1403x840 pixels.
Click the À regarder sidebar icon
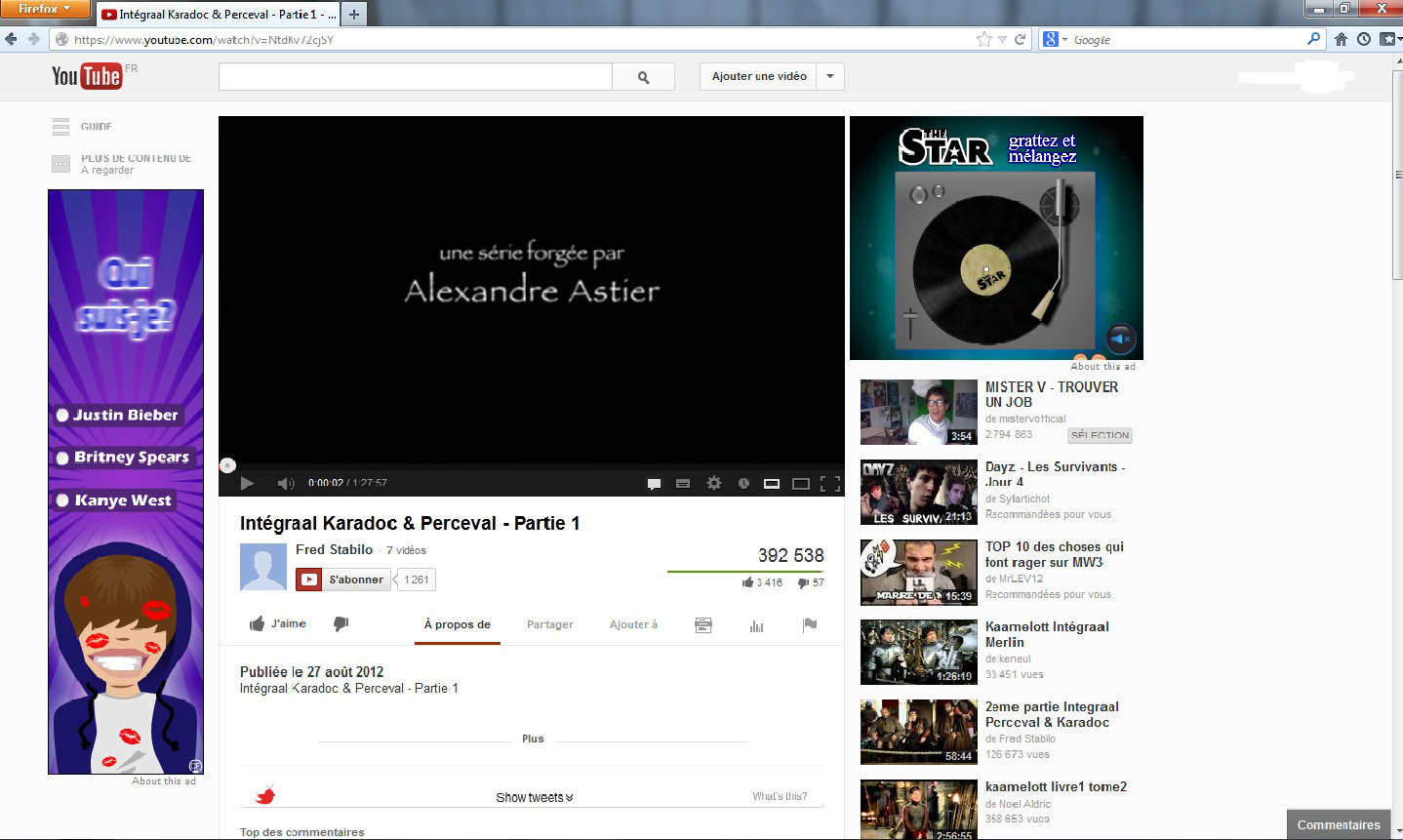(x=60, y=164)
